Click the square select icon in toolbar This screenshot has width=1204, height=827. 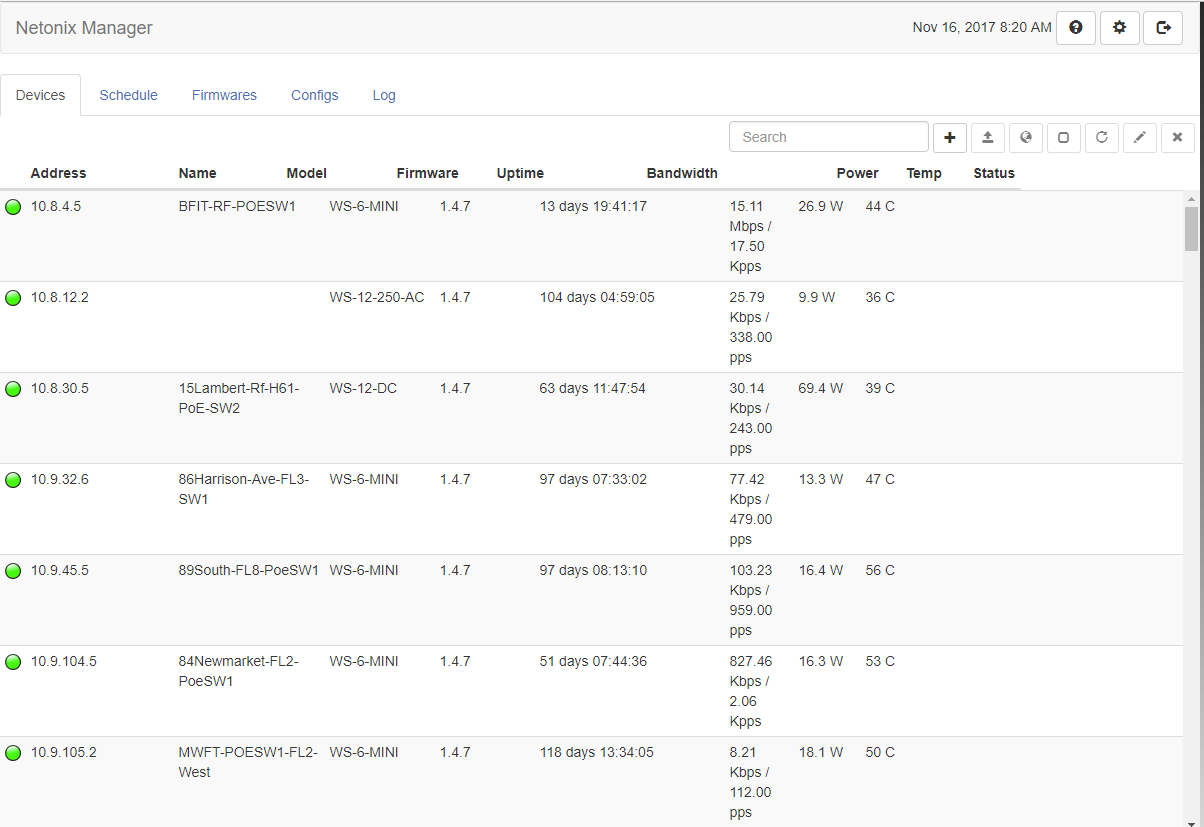1063,137
